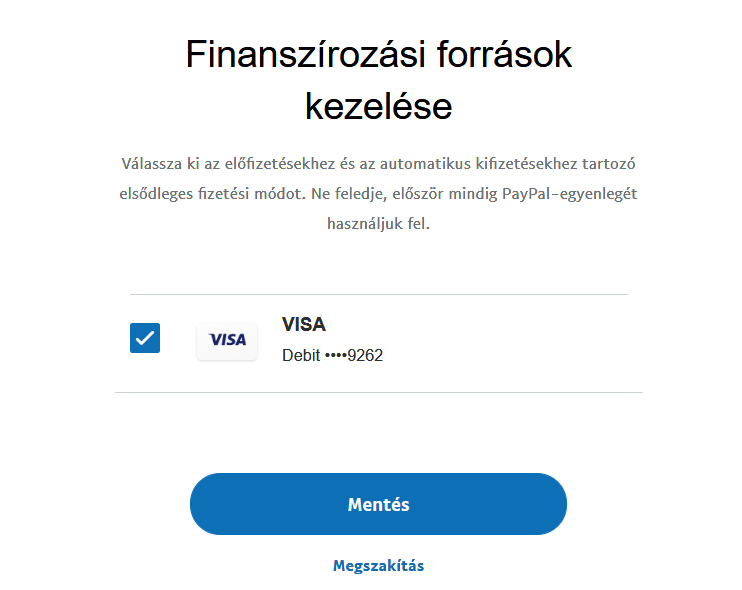Cancel changes via Megszakítás

(x=378, y=566)
